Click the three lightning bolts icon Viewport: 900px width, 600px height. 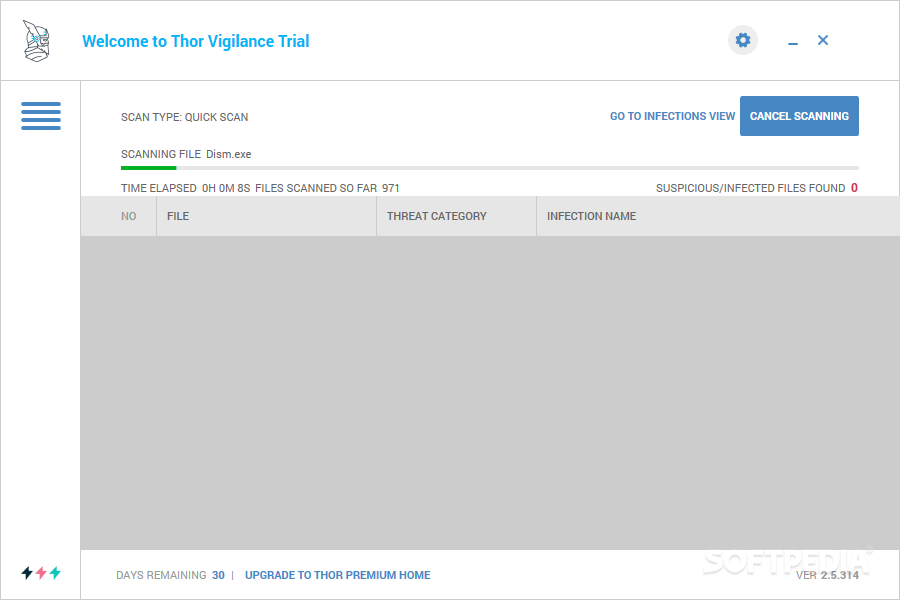pyautogui.click(x=41, y=572)
